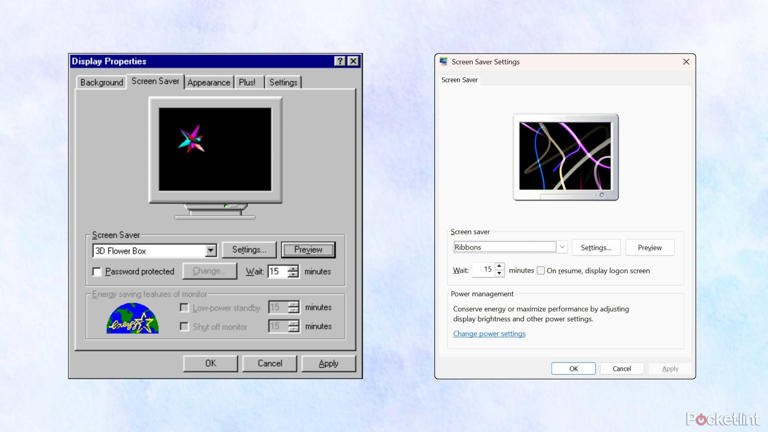Viewport: 768px width, 432px height.
Task: Enable the Password protected checkbox
Action: coord(97,272)
